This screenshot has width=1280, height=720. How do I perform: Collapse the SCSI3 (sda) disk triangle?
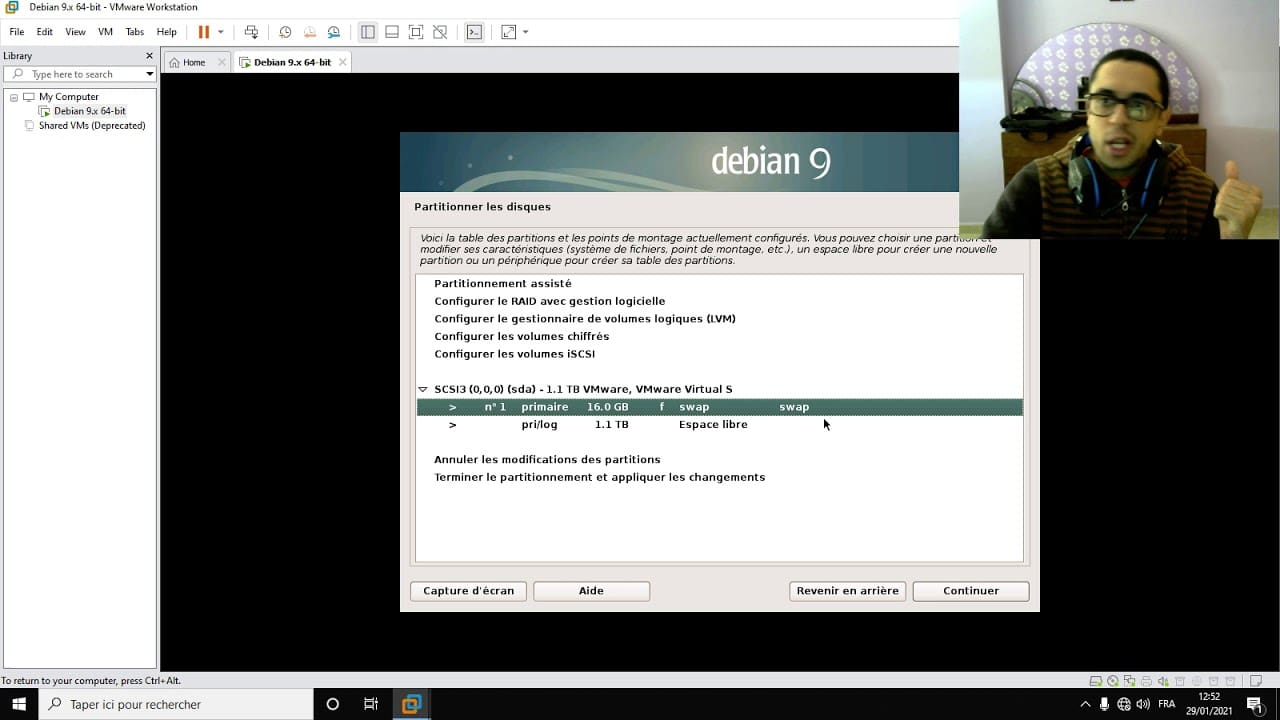click(x=423, y=389)
